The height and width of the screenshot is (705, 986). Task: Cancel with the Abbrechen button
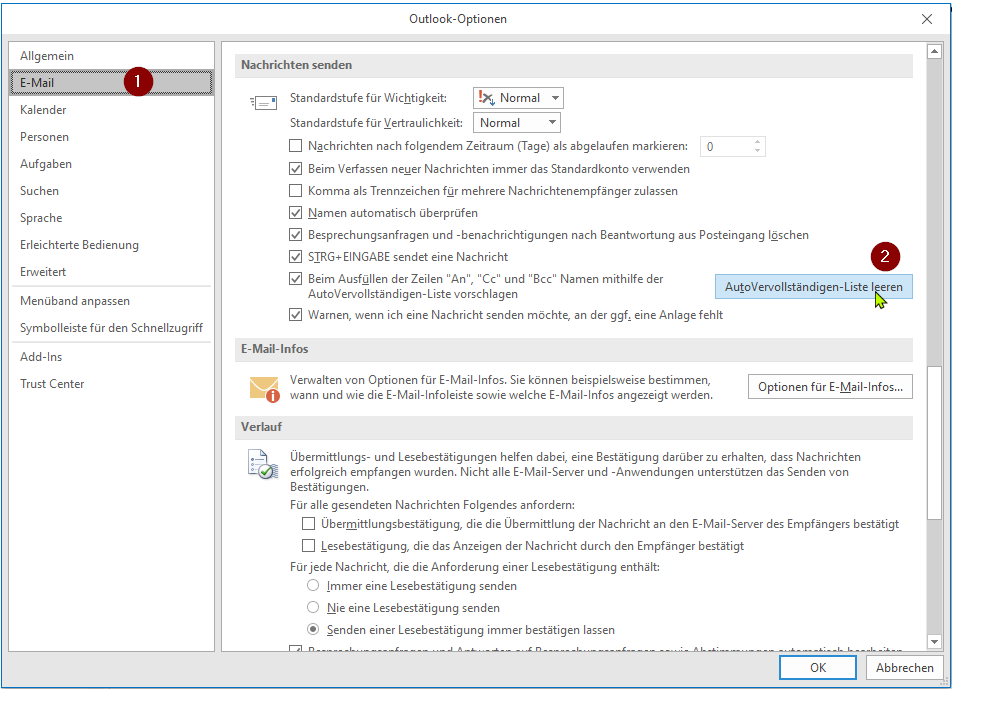[904, 668]
